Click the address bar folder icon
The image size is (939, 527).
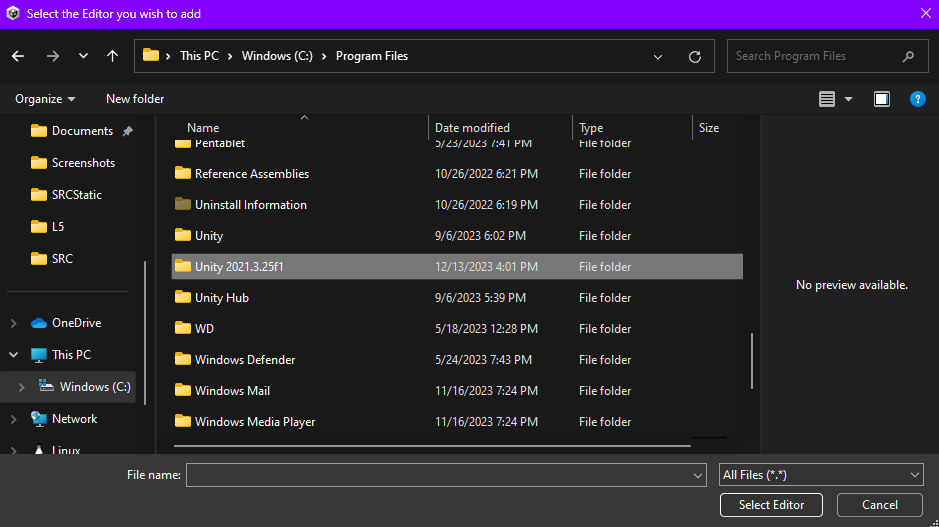[x=151, y=56]
